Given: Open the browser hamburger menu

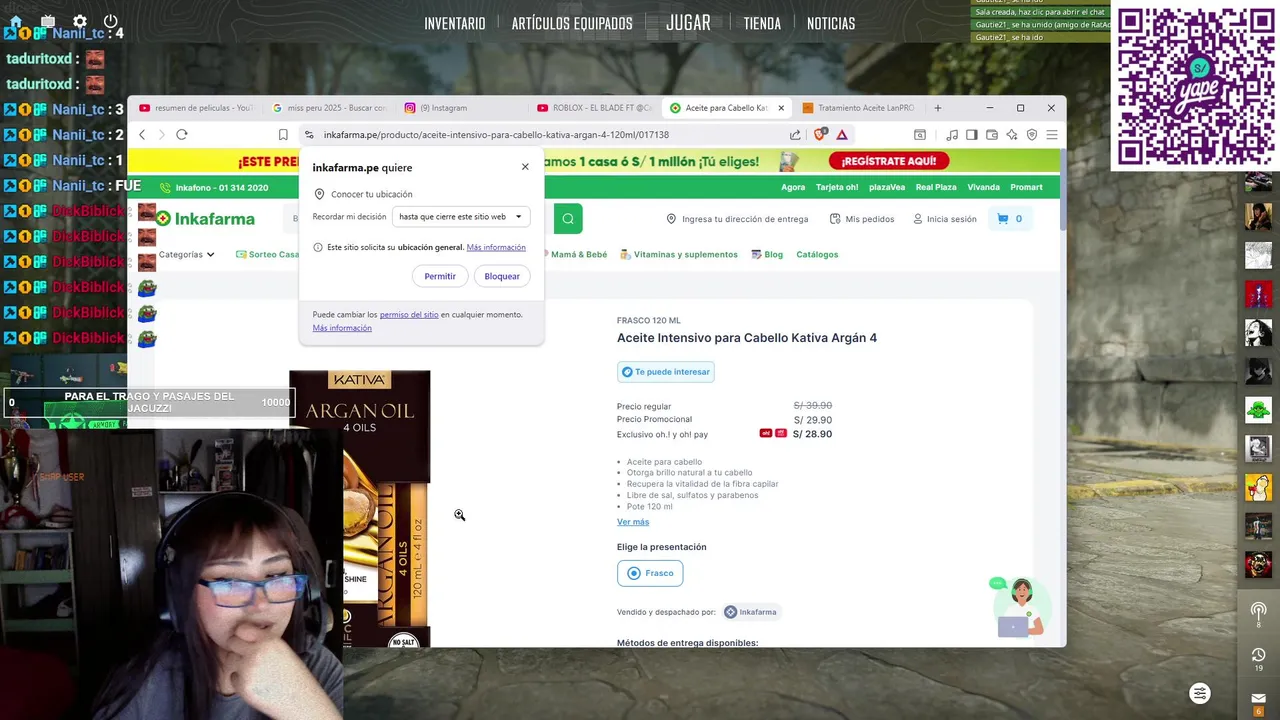Looking at the screenshot, I should [1052, 135].
